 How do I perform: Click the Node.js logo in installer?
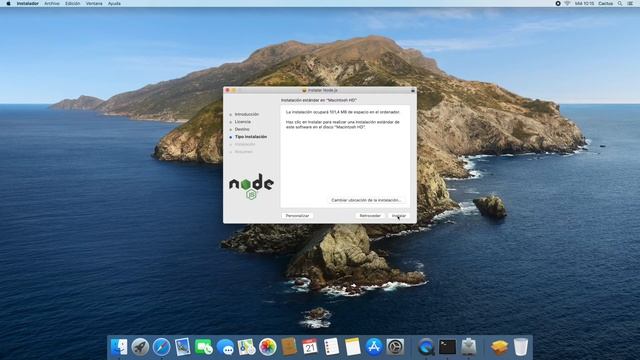pos(251,187)
